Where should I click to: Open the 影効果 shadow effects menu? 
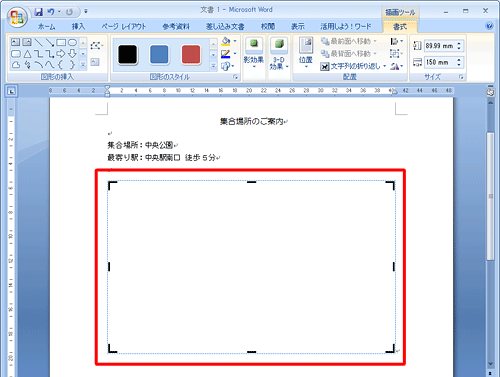point(254,53)
